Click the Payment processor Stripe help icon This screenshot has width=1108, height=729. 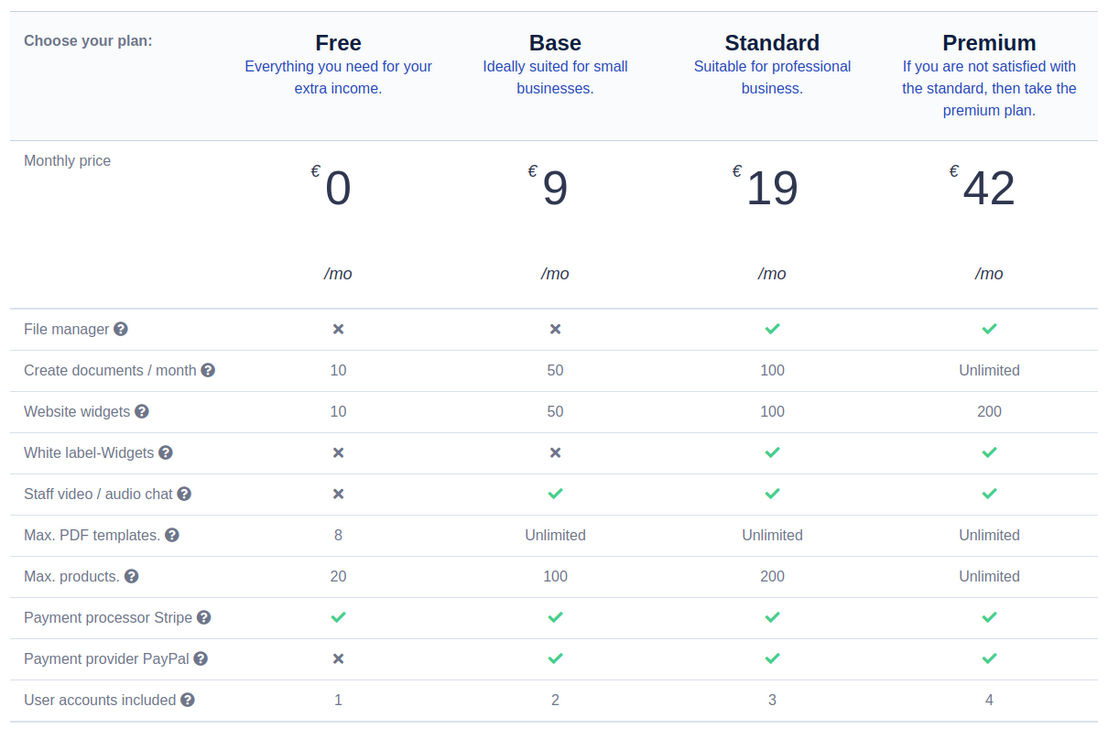(204, 617)
